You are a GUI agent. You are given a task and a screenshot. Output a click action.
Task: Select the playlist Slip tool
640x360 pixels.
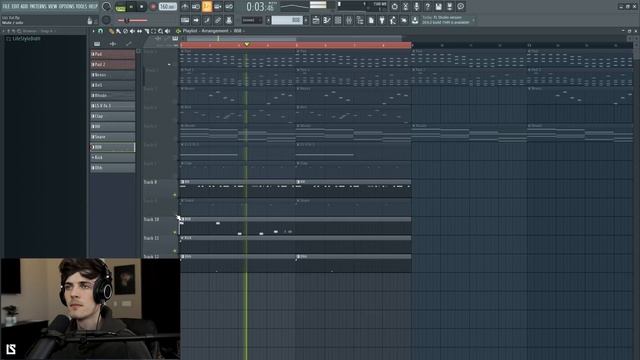pos(139,31)
